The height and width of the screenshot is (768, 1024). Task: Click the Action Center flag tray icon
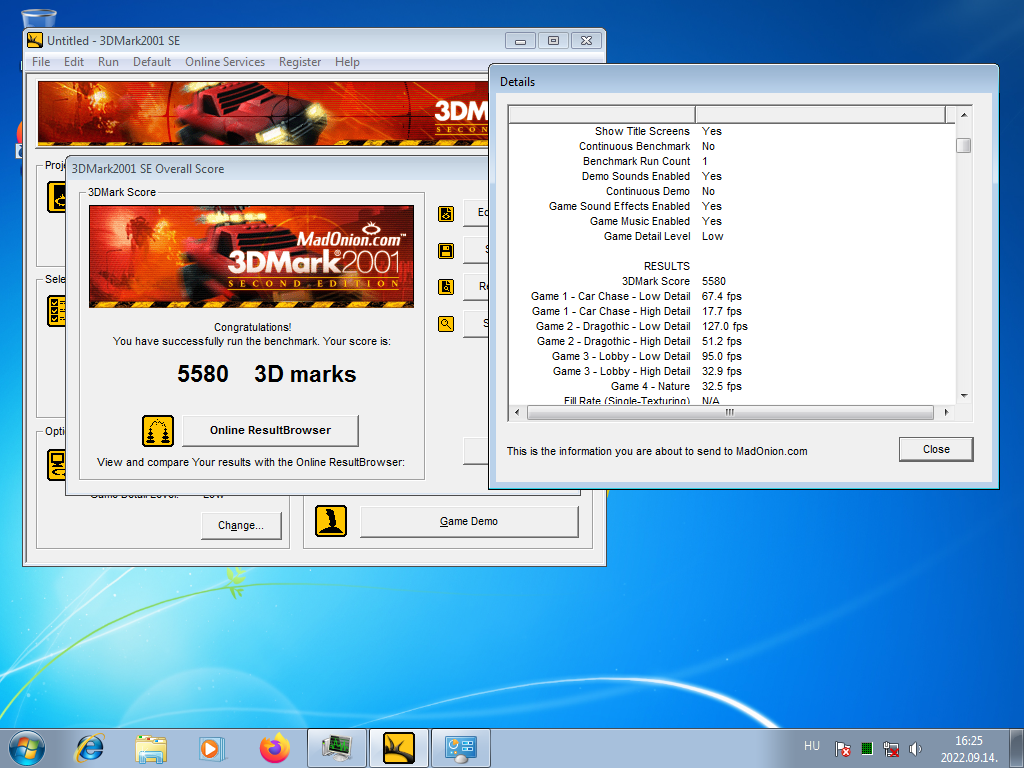[x=843, y=748]
